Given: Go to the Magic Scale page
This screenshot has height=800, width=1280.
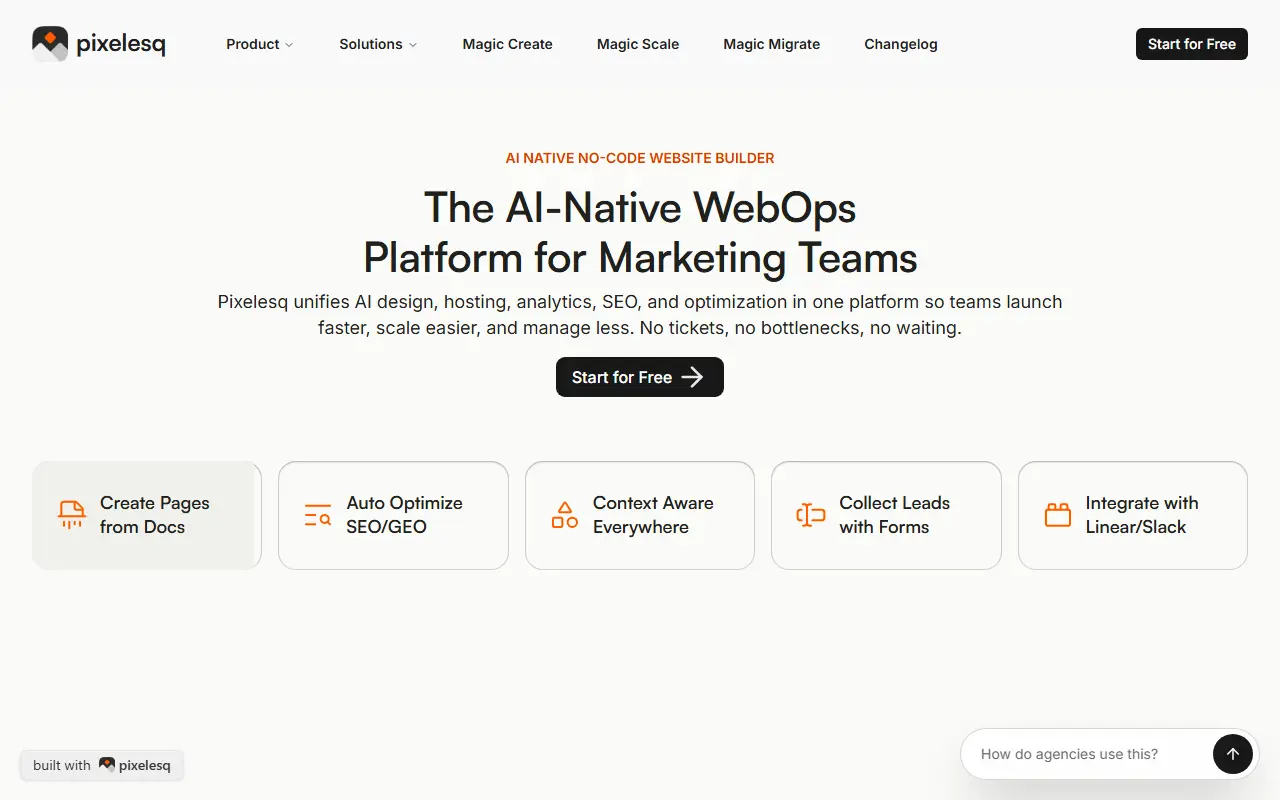Looking at the screenshot, I should 638,44.
